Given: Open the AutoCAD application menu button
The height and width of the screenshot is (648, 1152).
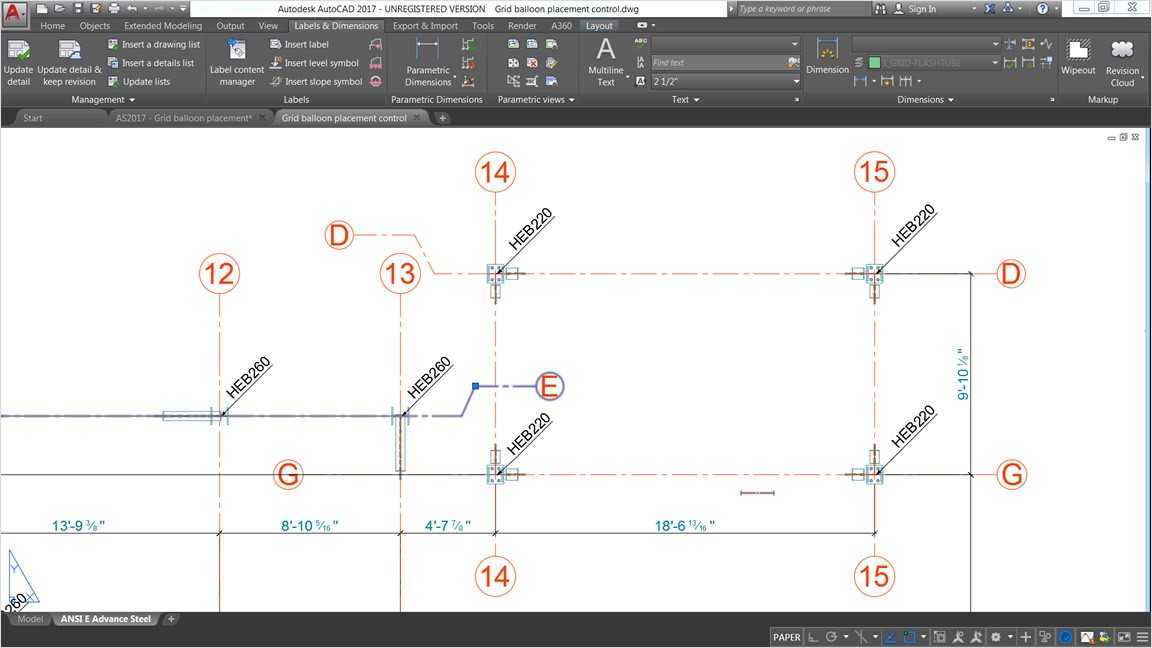Looking at the screenshot, I should coord(14,11).
